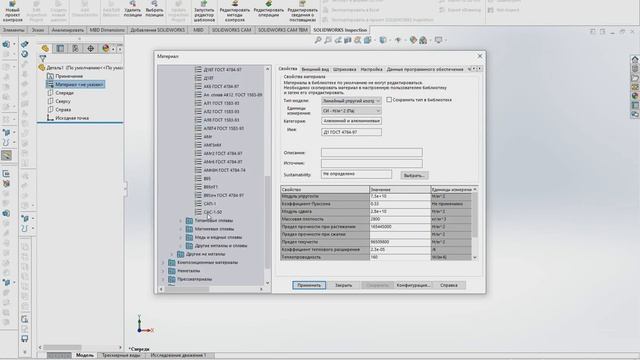Open the Тип модели dropdown
Viewport: 640px width, 360px height.
[x=351, y=100]
